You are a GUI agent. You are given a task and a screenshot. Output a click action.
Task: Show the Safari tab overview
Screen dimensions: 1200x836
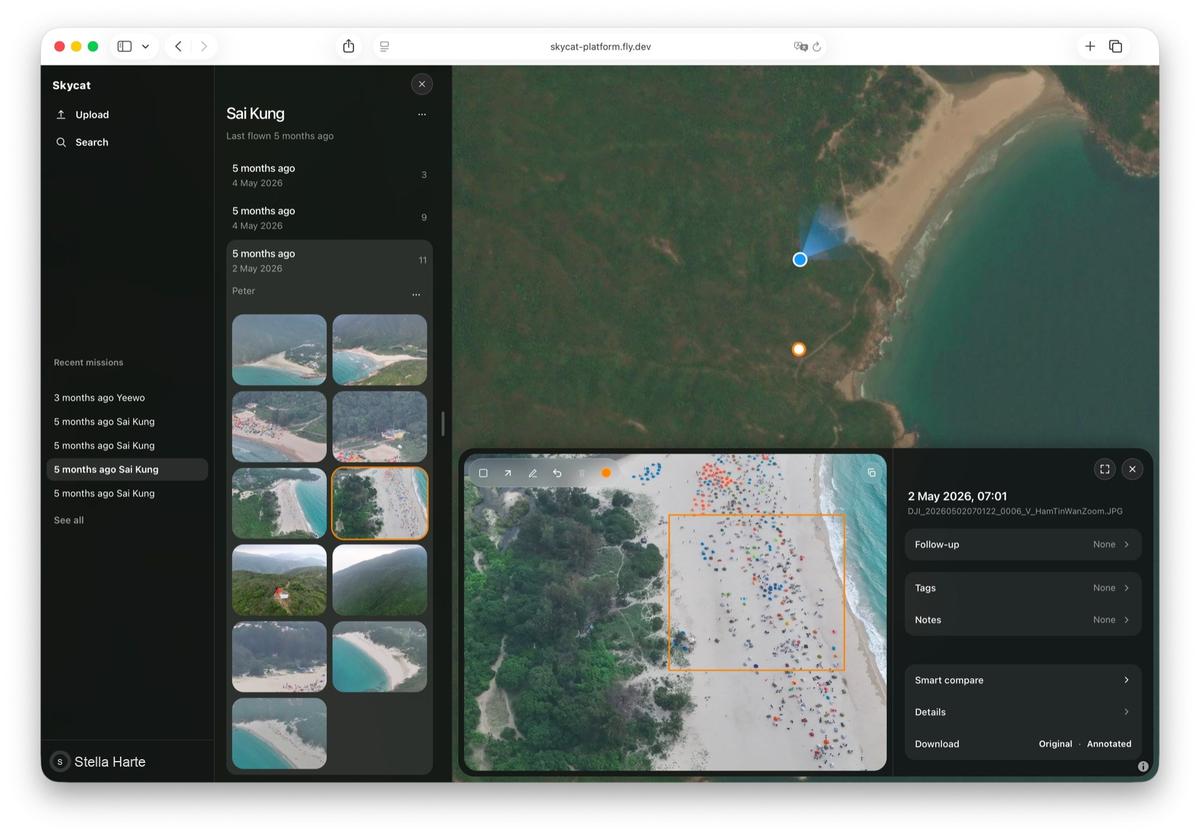1116,46
